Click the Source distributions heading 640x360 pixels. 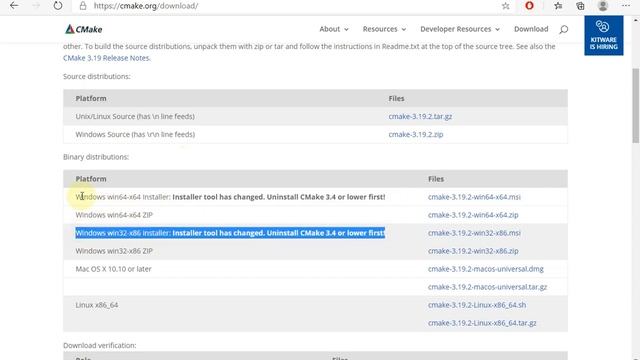pyautogui.click(x=97, y=76)
